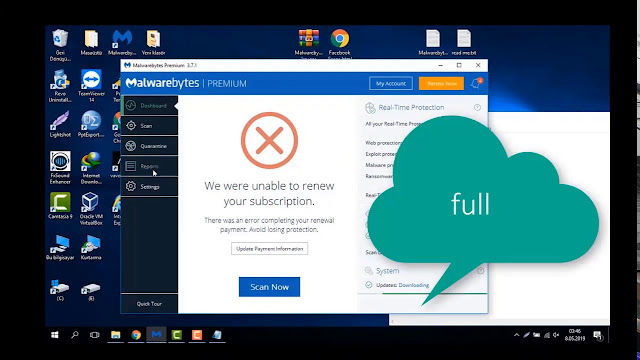Open the Scan section in sidebar
Image resolution: width=640 pixels, height=360 pixels.
click(x=149, y=126)
